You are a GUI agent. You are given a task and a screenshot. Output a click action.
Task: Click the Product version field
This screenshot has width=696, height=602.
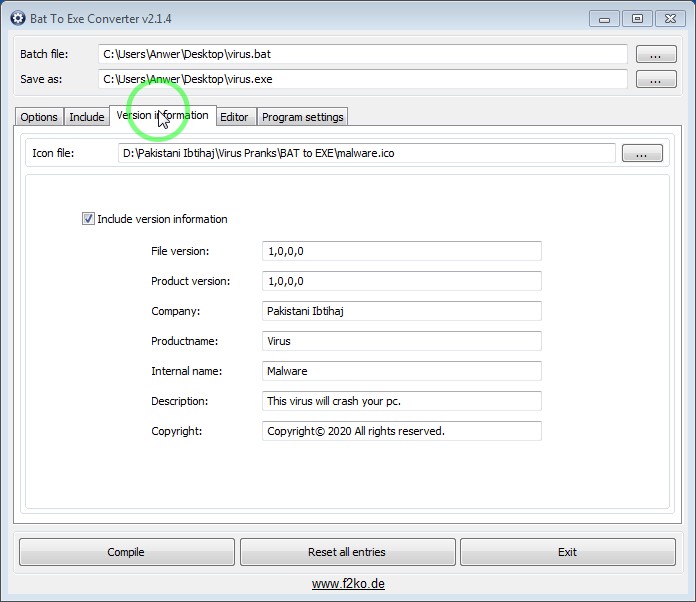click(402, 281)
